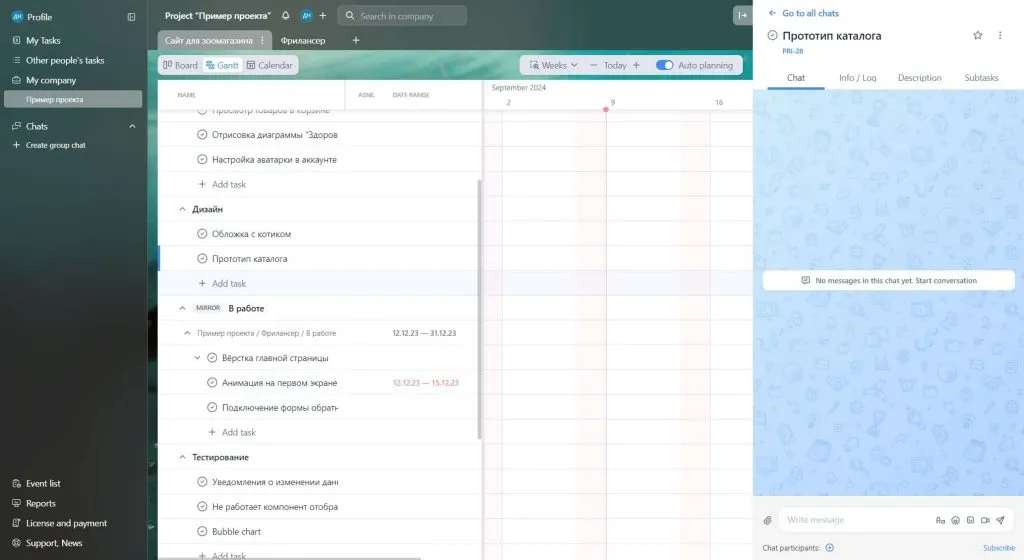The height and width of the screenshot is (560, 1024).
Task: Complete task via circle in chat header
Action: (x=772, y=35)
